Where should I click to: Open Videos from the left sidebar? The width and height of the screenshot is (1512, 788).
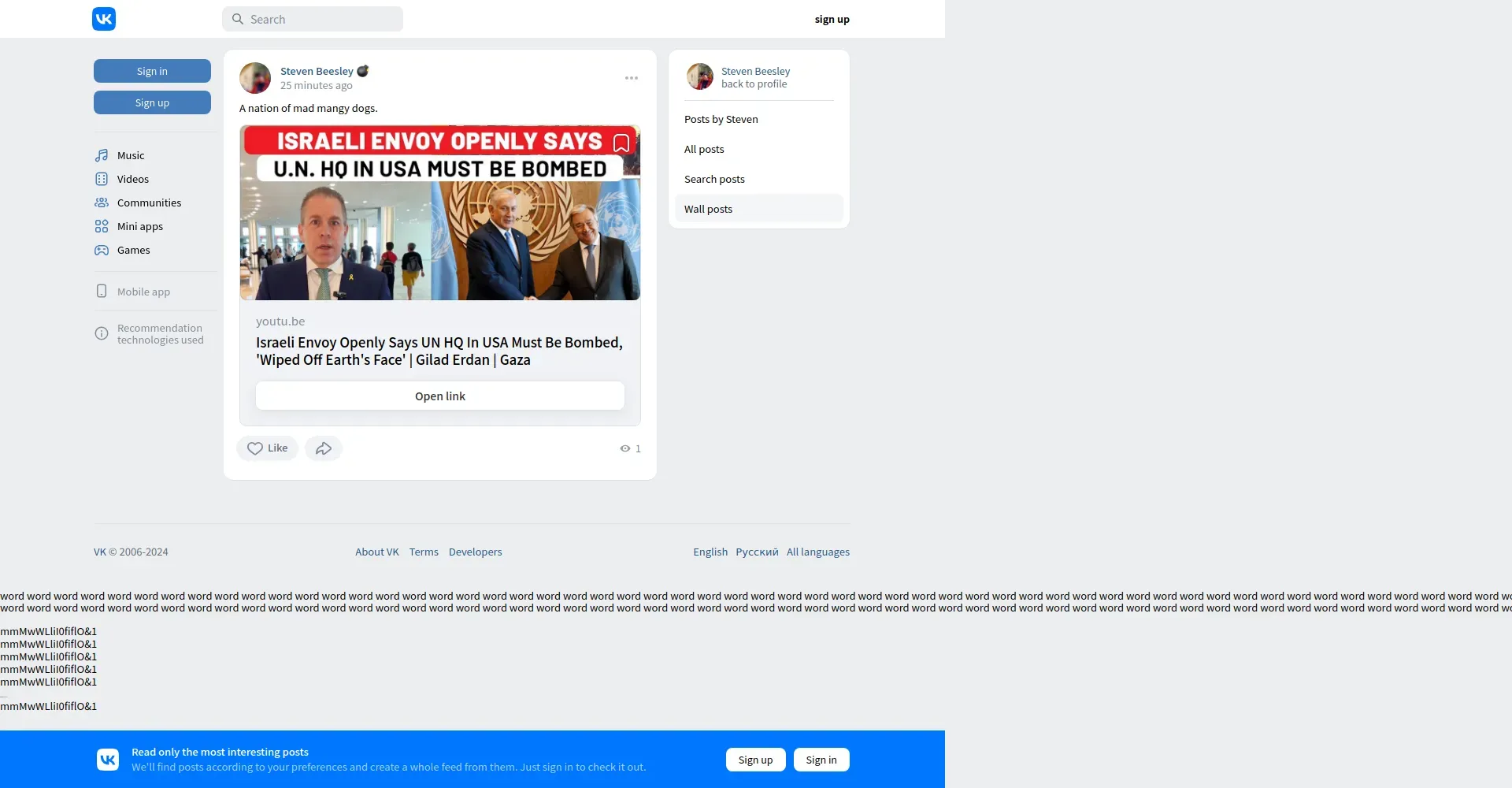(133, 179)
